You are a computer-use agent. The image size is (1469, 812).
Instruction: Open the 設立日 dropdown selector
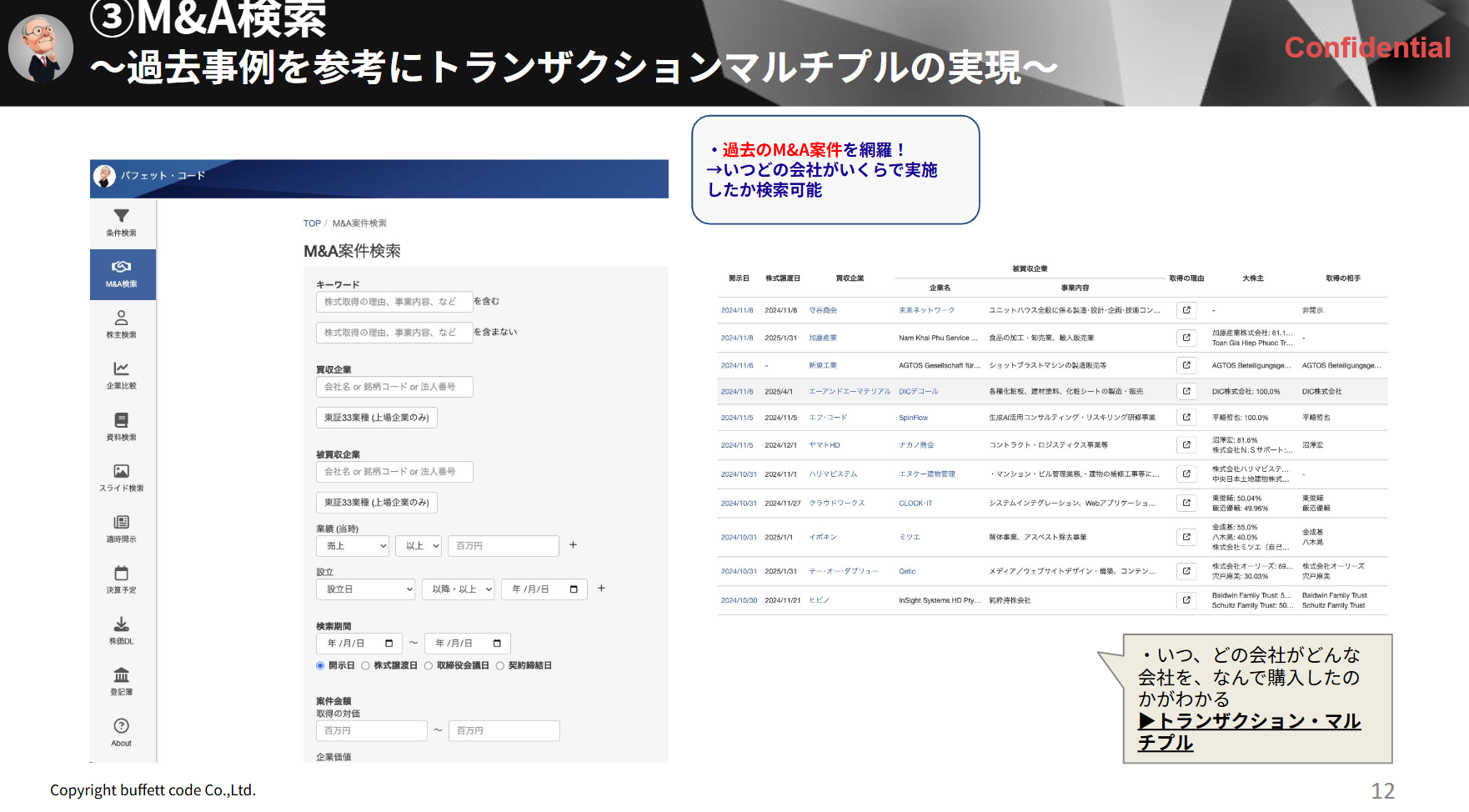365,589
